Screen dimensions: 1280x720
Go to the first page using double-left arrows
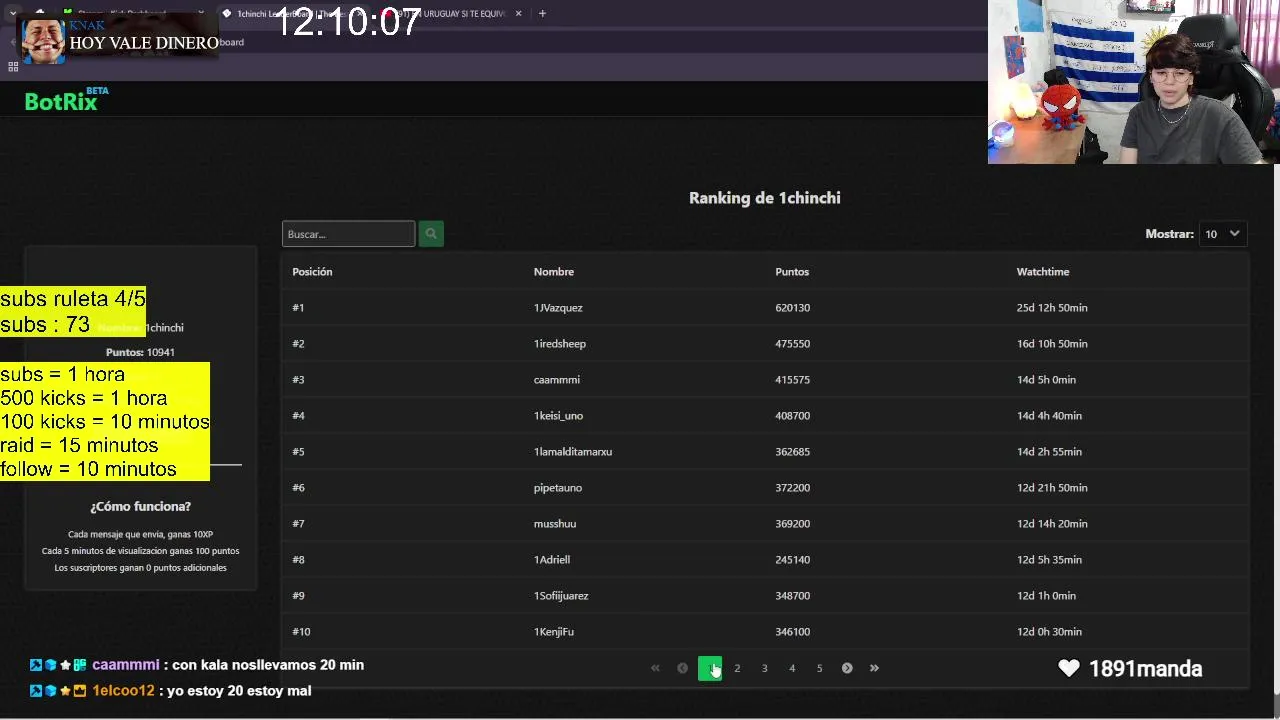(x=655, y=668)
